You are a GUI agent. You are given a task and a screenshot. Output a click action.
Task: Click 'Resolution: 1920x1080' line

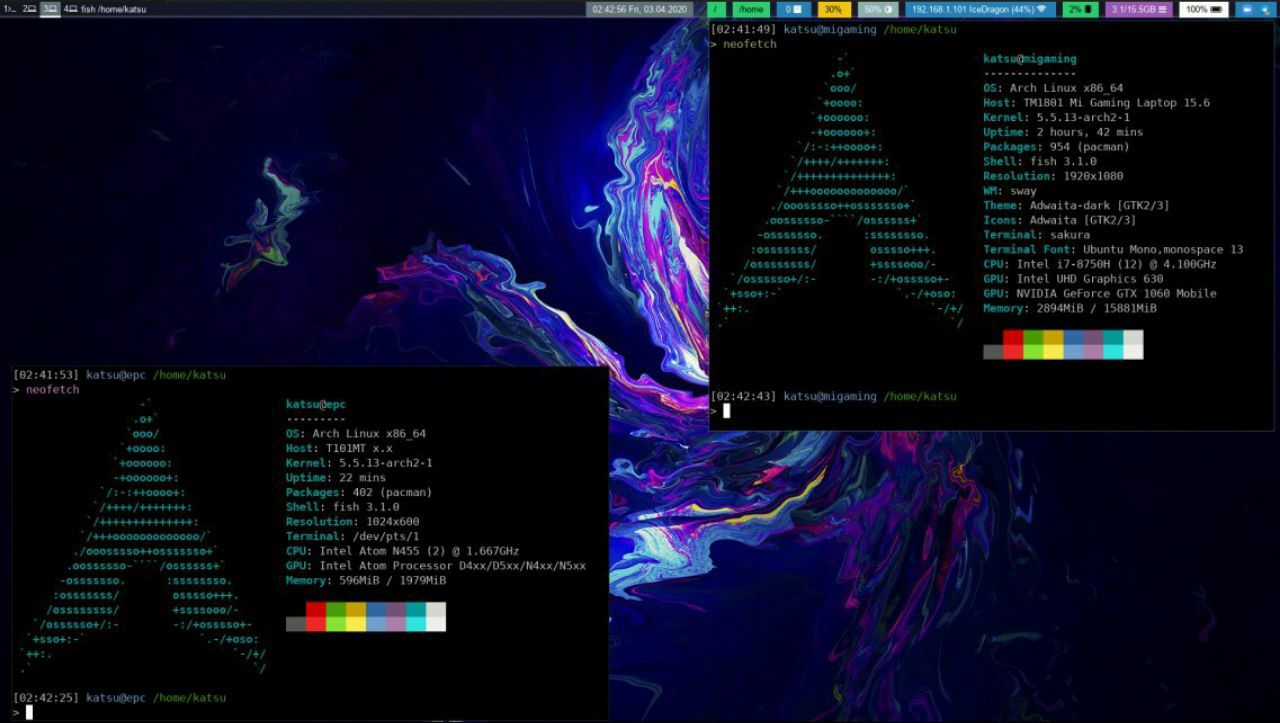click(1053, 176)
